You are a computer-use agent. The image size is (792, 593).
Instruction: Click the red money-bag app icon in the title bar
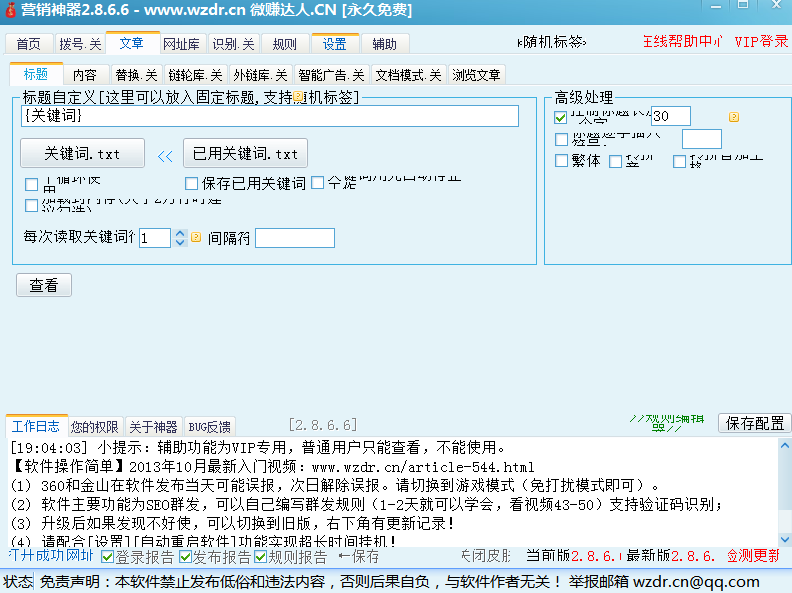[11, 9]
